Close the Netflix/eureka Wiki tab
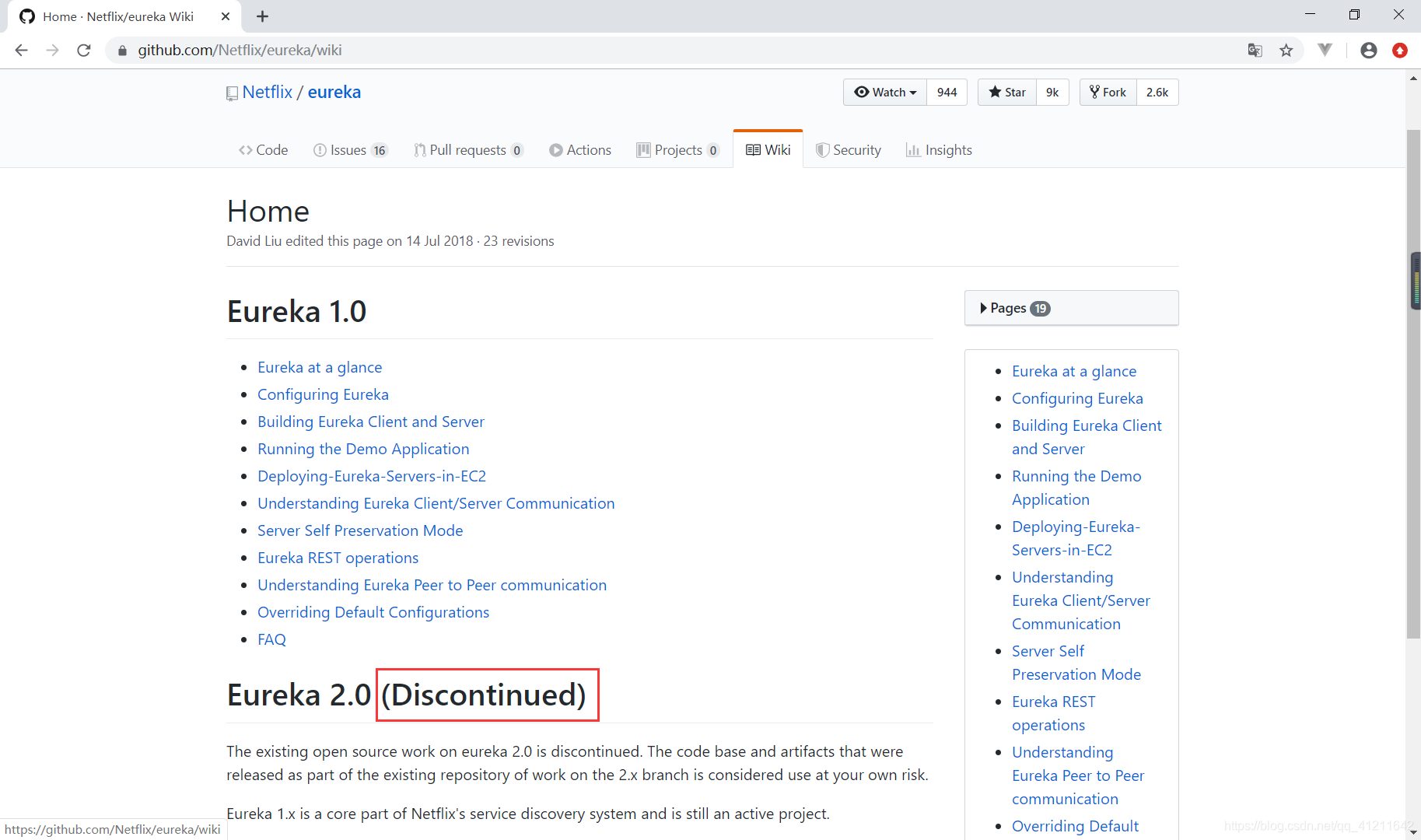Image resolution: width=1421 pixels, height=840 pixels. [226, 16]
